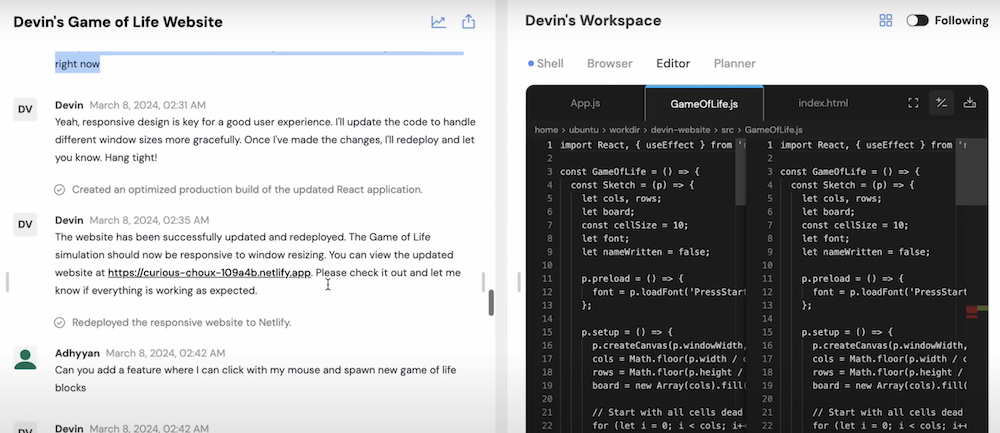Select the App.js file tab
The height and width of the screenshot is (433, 1000).
click(585, 103)
